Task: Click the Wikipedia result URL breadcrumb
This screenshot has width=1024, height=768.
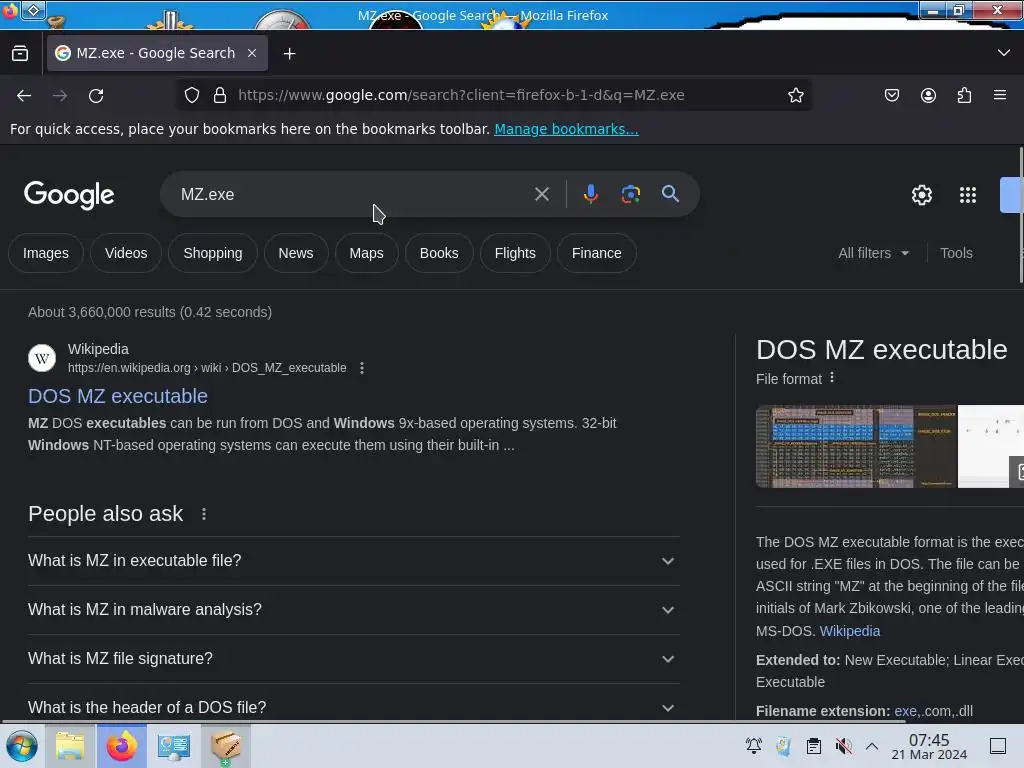Action: 207,368
